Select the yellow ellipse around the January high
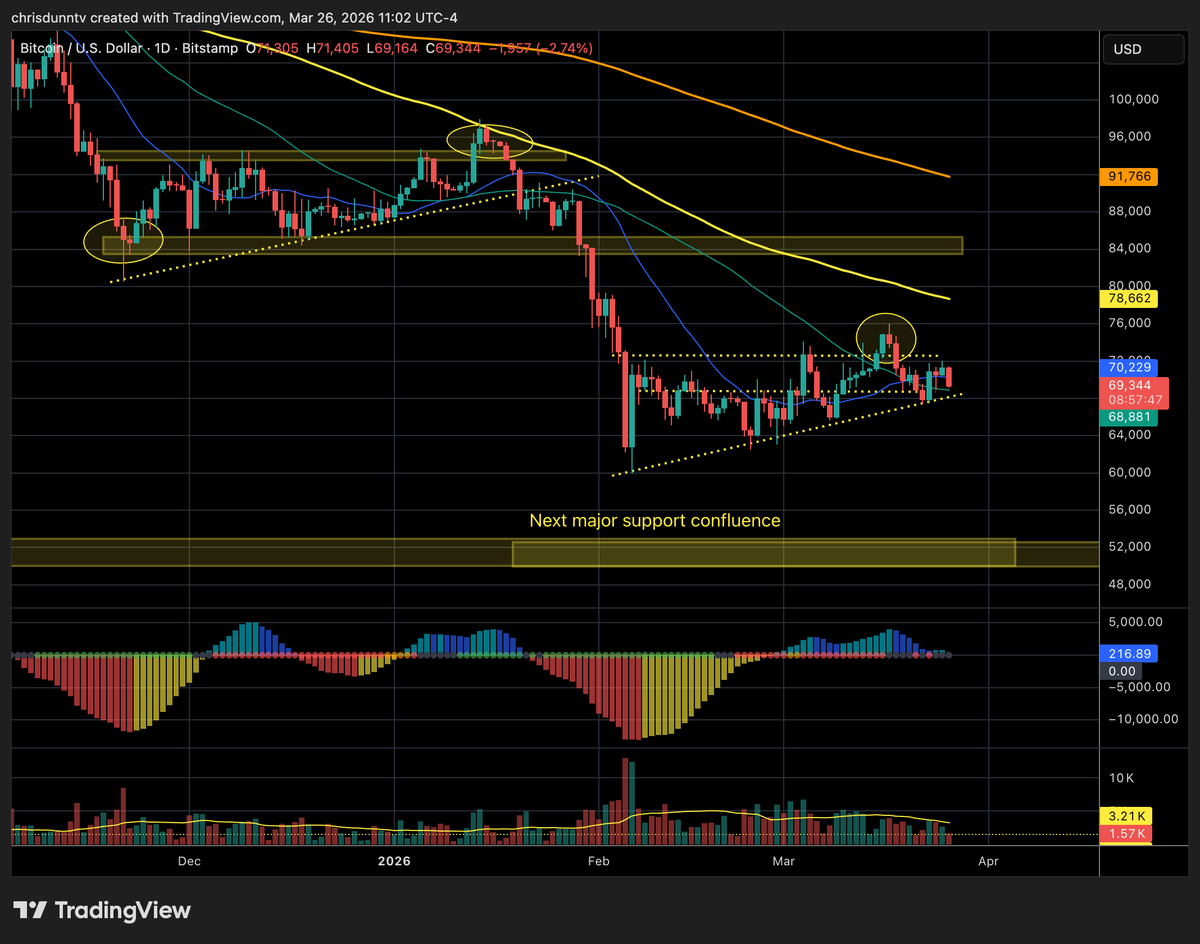The width and height of the screenshot is (1200, 944). pos(488,142)
